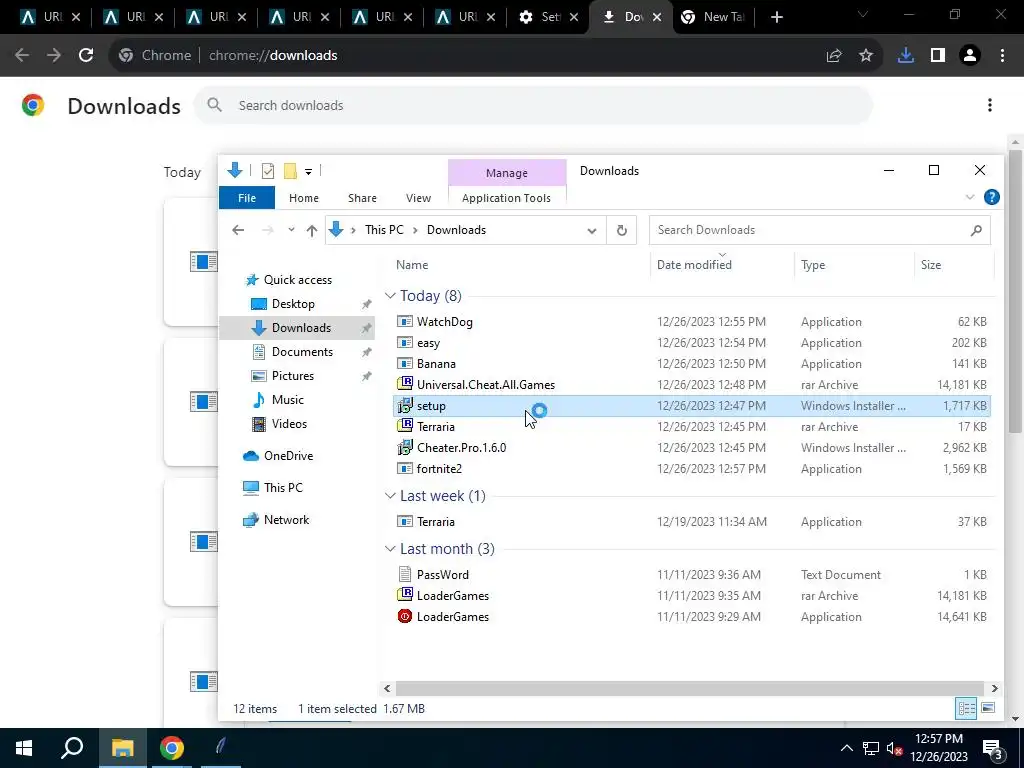Click the setup installer file icon

[x=405, y=406]
